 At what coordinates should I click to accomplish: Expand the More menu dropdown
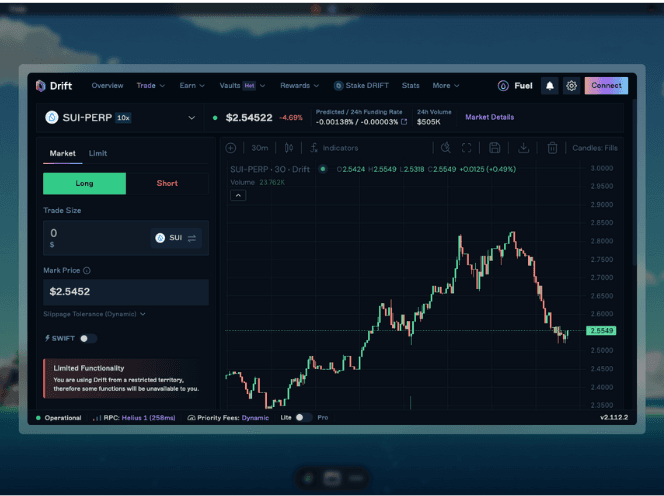(445, 86)
